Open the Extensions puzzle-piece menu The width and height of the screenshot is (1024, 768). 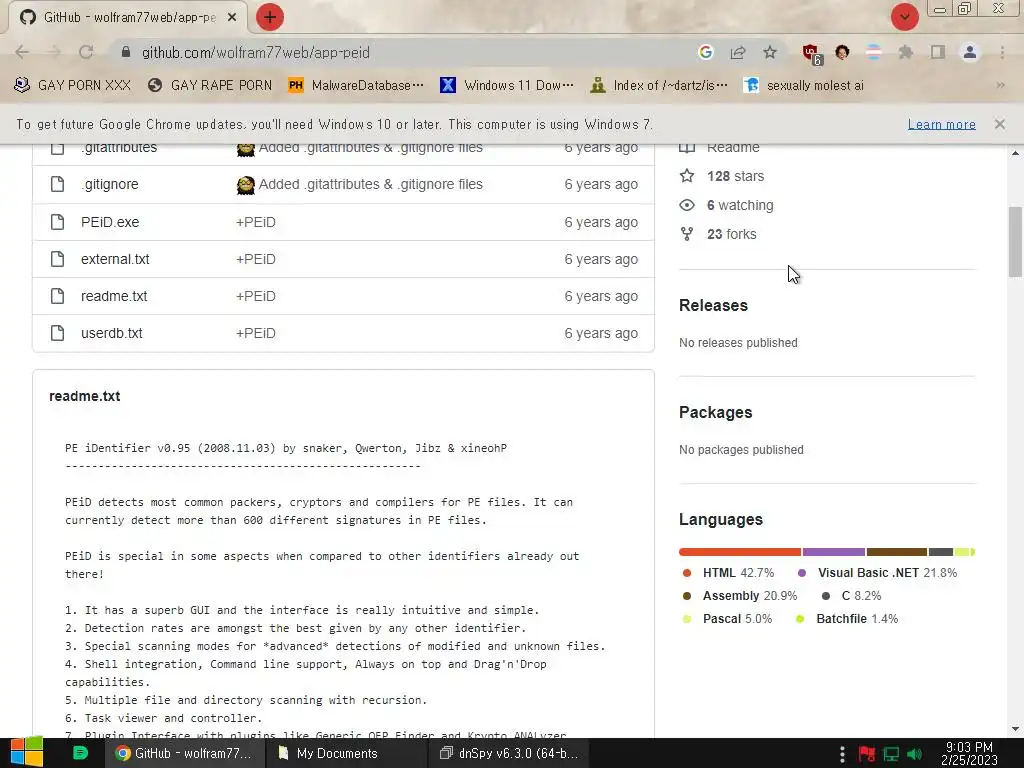pos(906,52)
